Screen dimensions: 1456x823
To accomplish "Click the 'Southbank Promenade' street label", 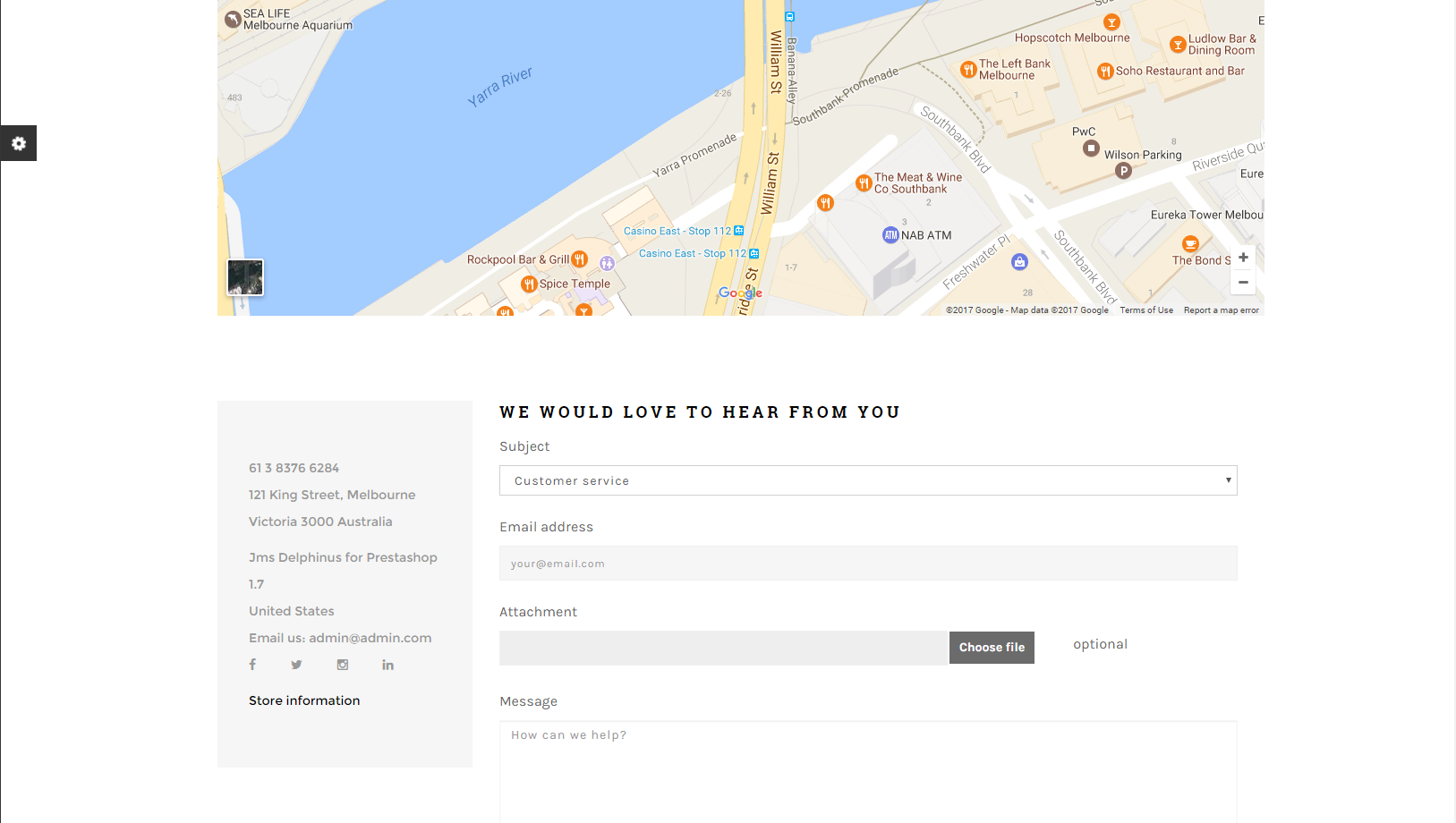I will point(846,96).
